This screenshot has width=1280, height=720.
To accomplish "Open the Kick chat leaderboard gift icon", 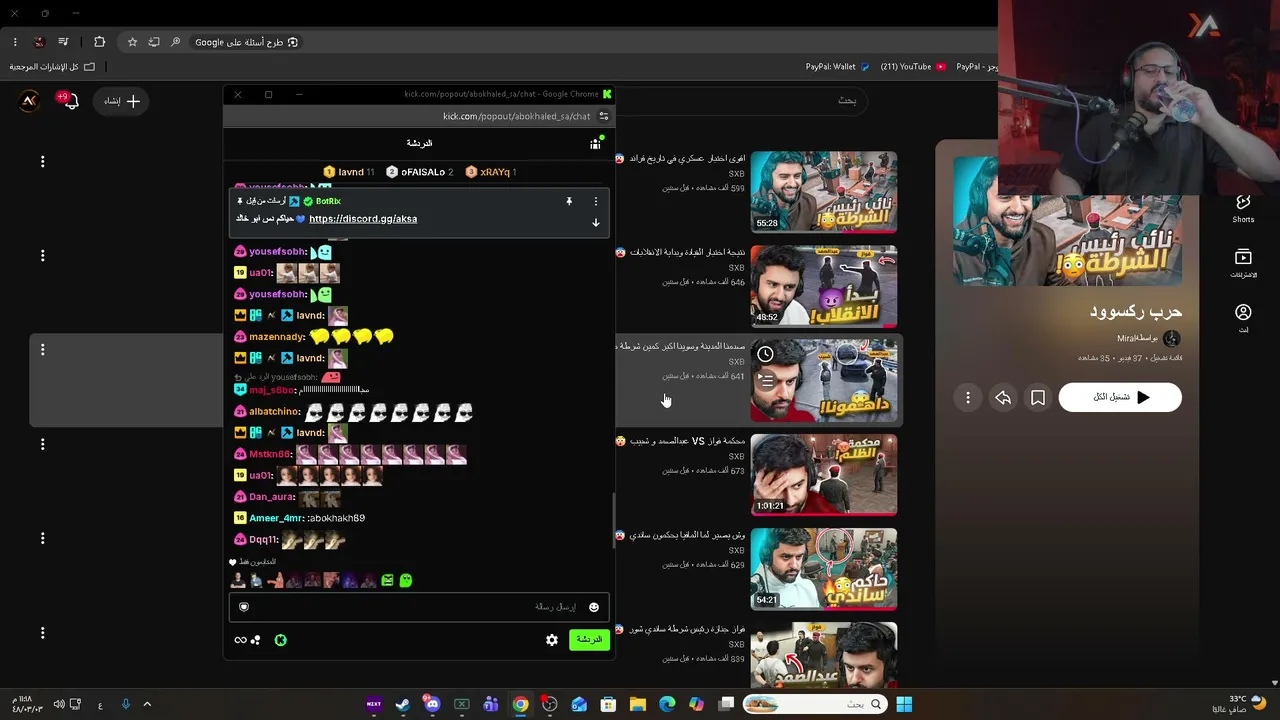I will pos(595,144).
